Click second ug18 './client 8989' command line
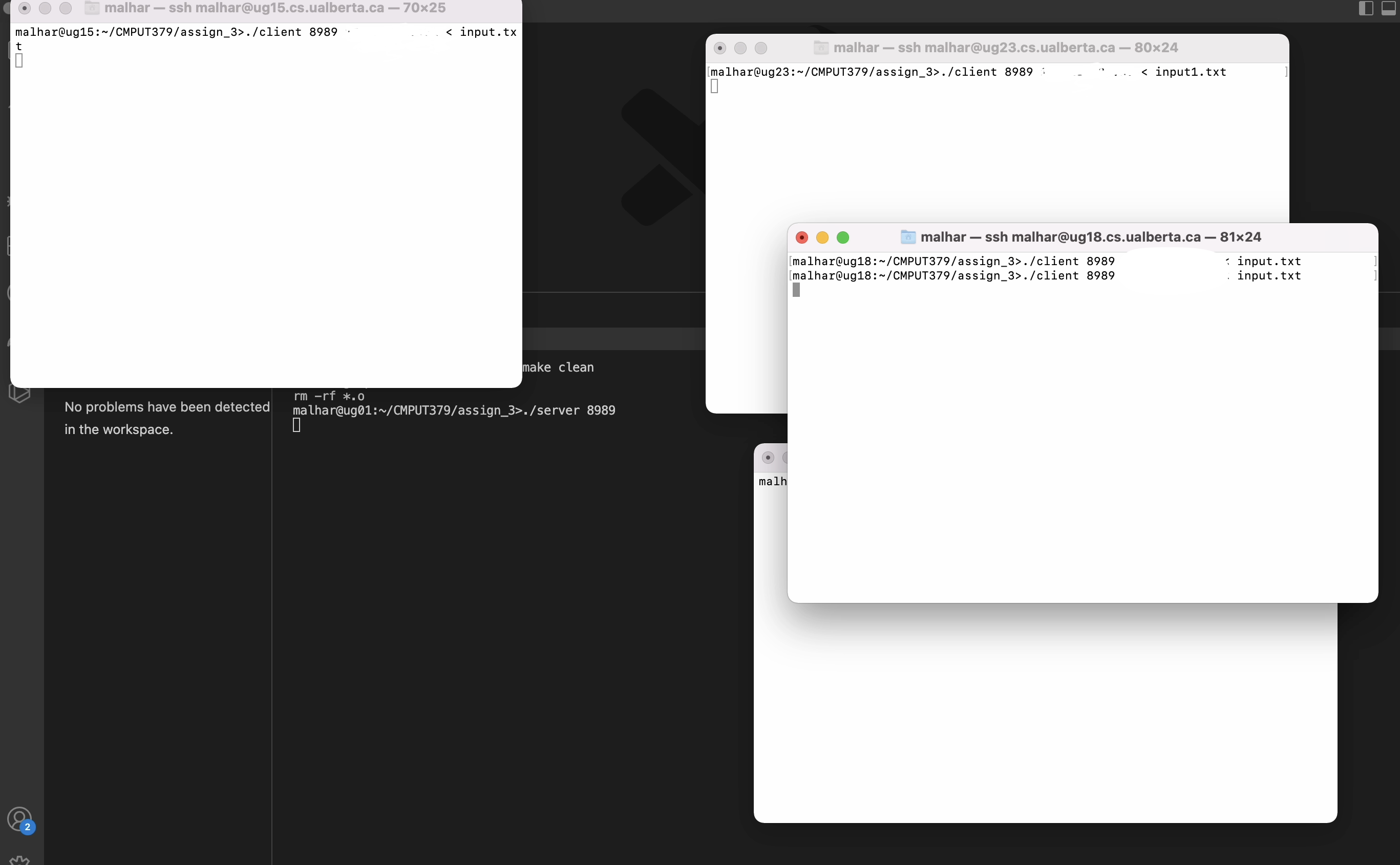 click(1047, 276)
